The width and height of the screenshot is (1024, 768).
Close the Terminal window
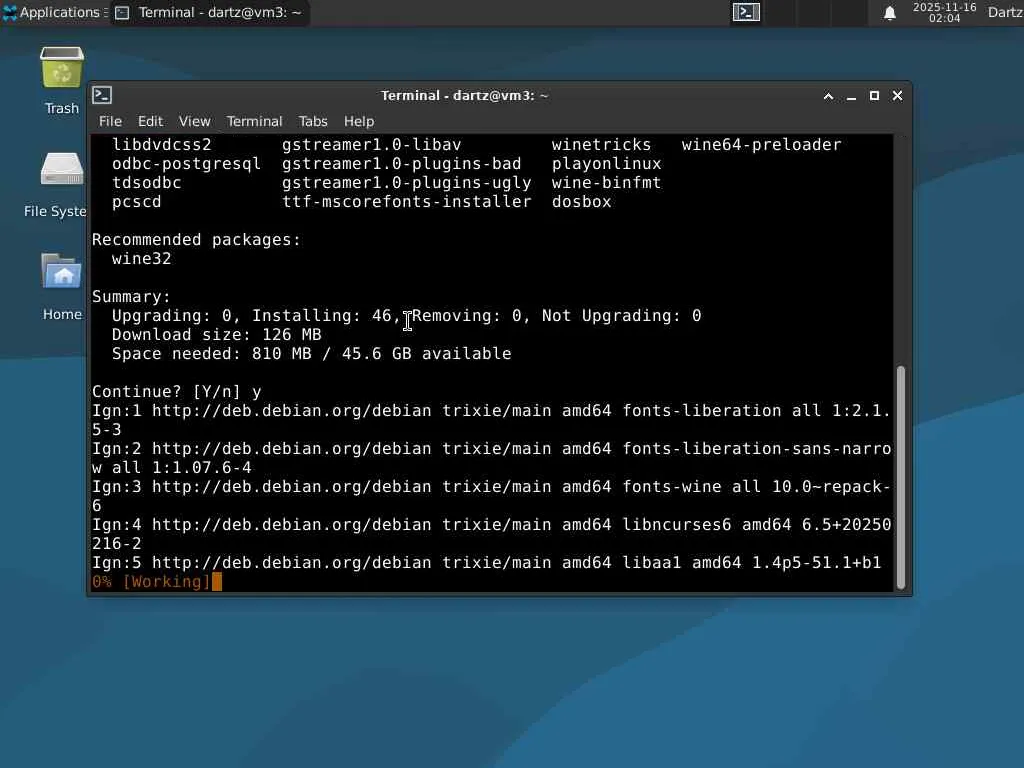pyautogui.click(x=897, y=96)
